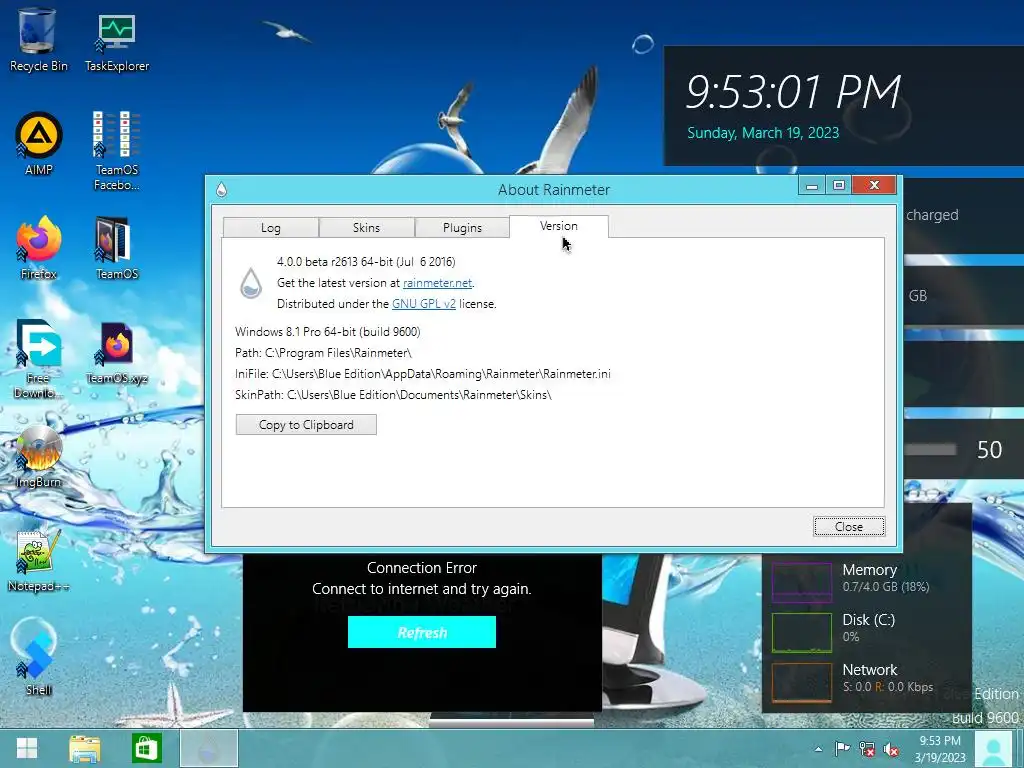Open the AIMP music player icon

[39, 144]
